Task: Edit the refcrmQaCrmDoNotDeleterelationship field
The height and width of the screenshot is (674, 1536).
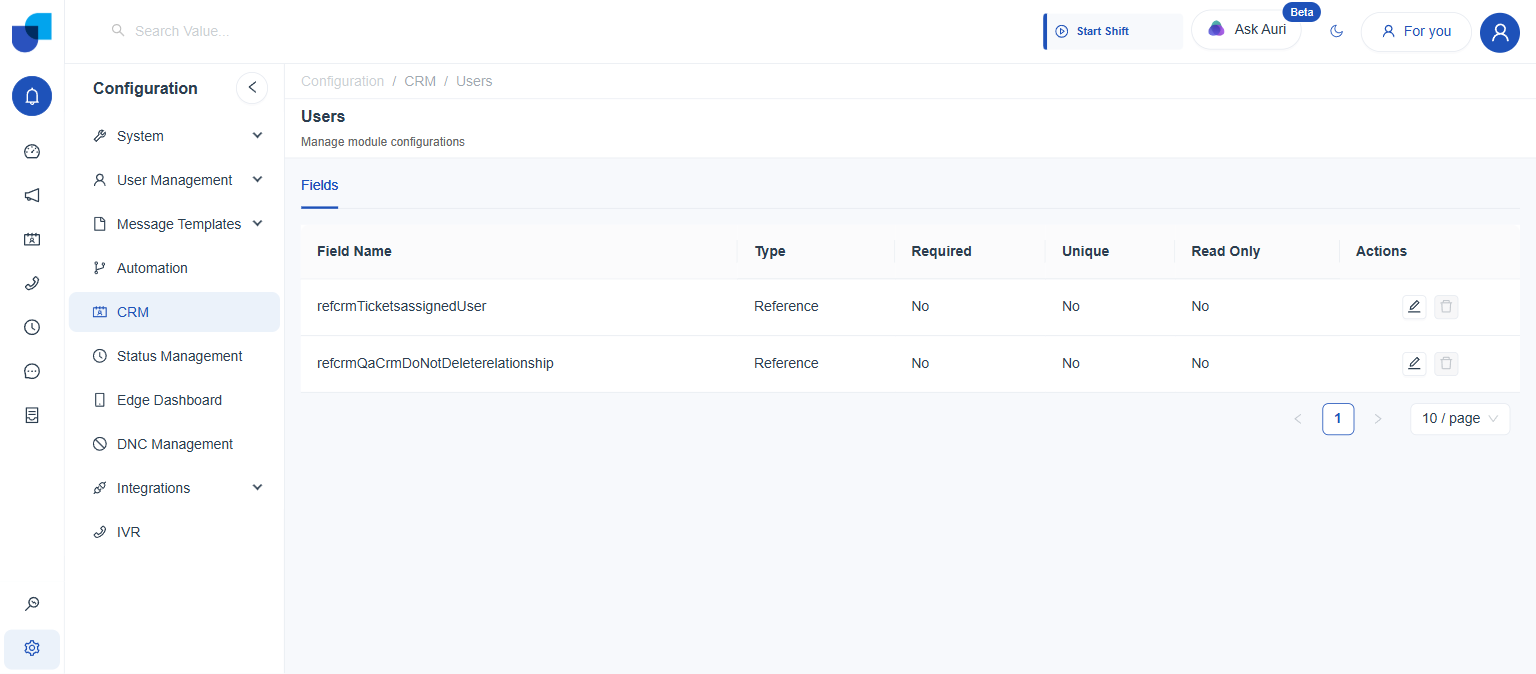Action: (x=1414, y=363)
